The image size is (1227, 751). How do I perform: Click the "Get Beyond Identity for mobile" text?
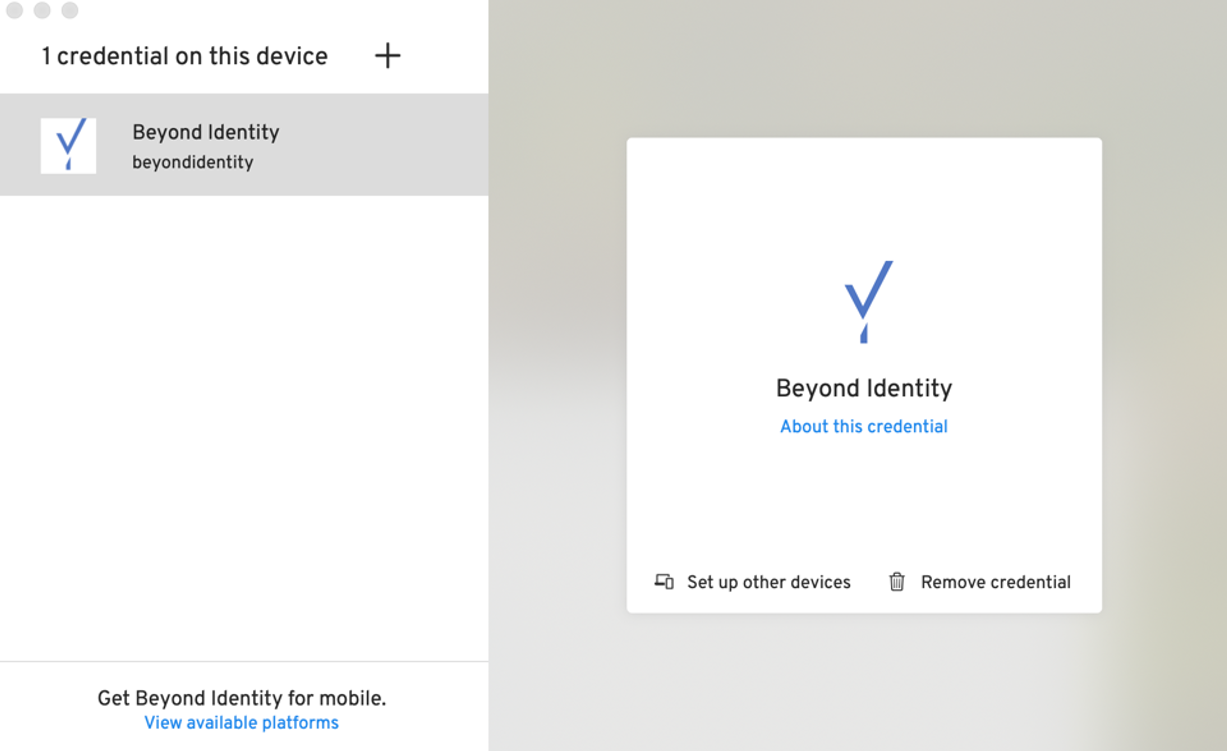241,698
